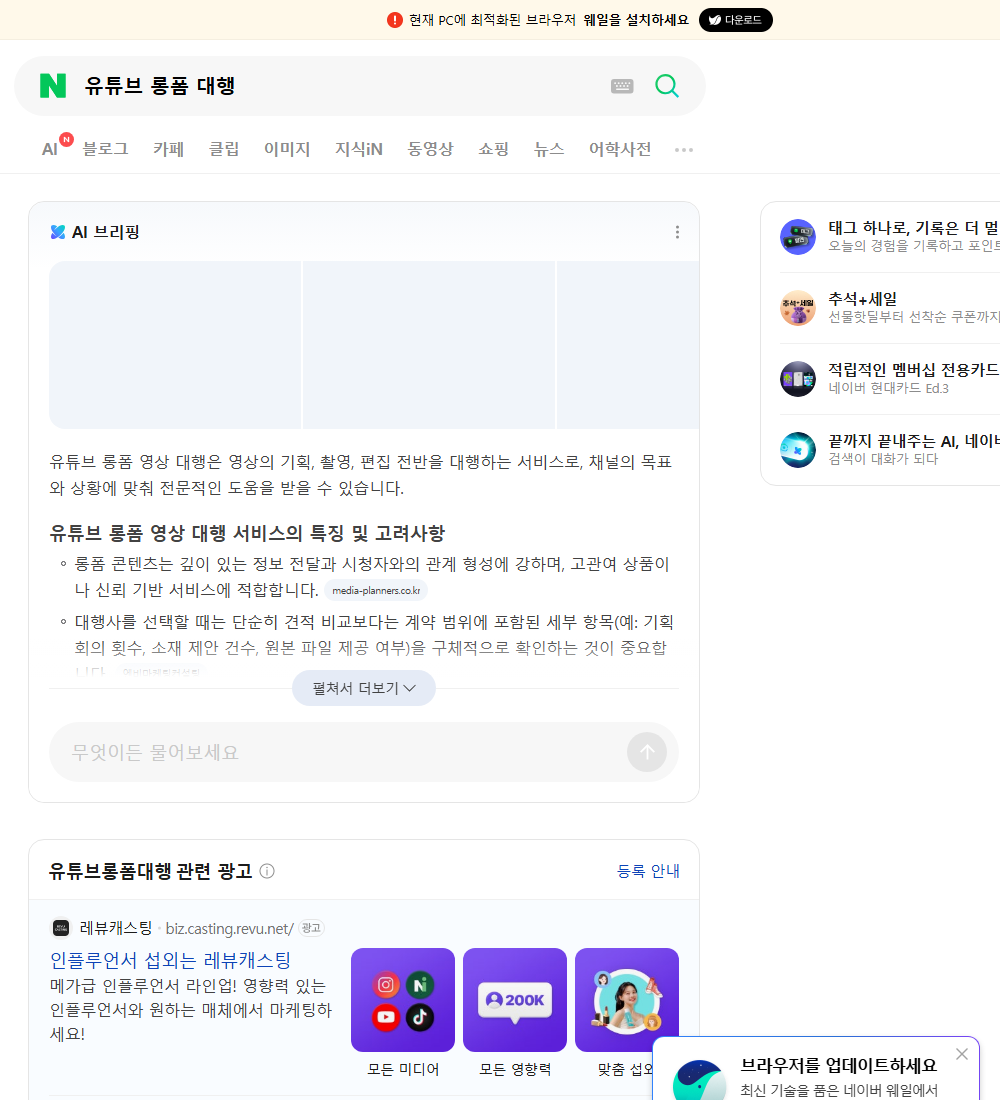Click 검색이 대화가 되다 subtitle text
Screen dimensions: 1000x1100
coord(883,459)
